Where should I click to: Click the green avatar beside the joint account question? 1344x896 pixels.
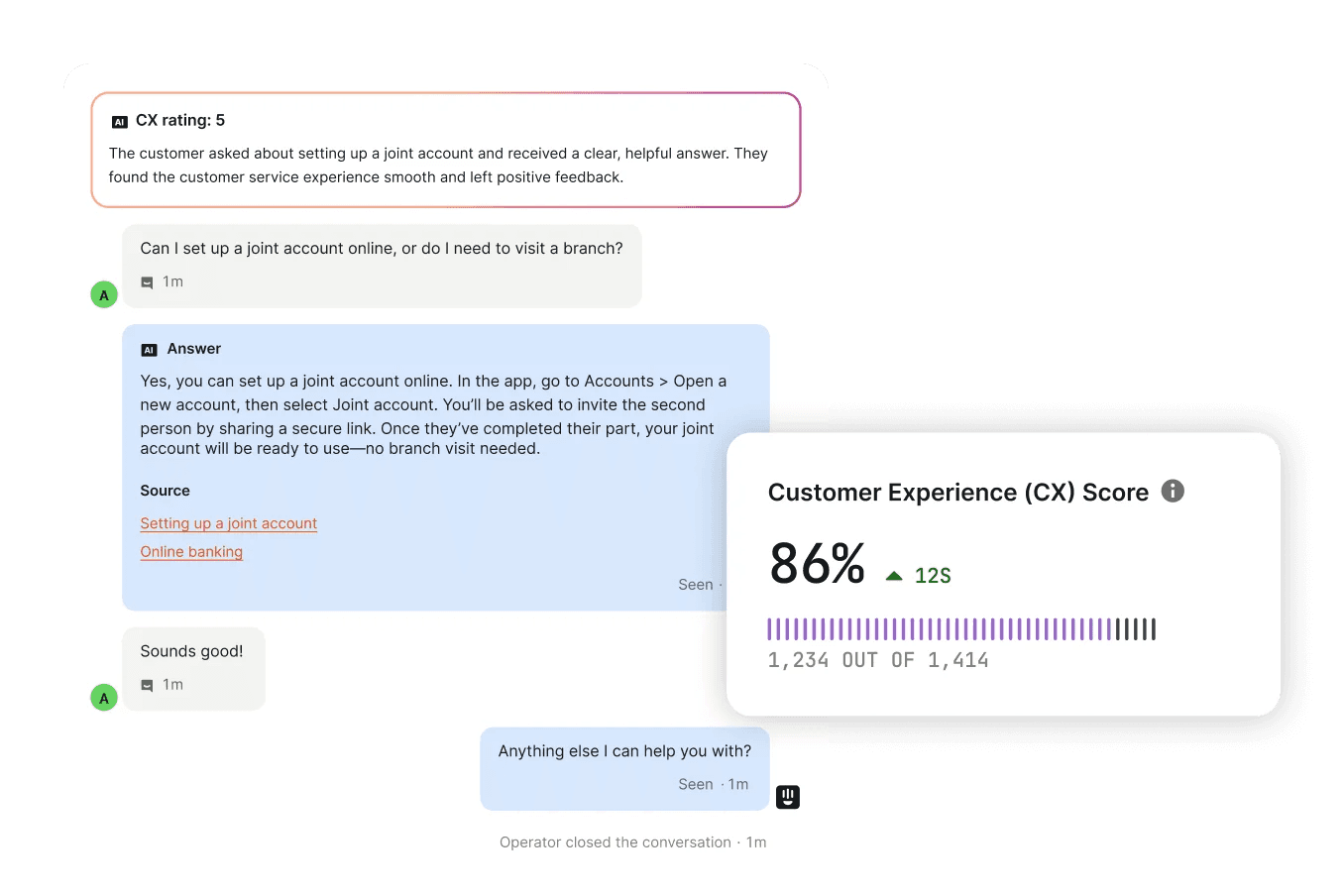click(x=104, y=294)
